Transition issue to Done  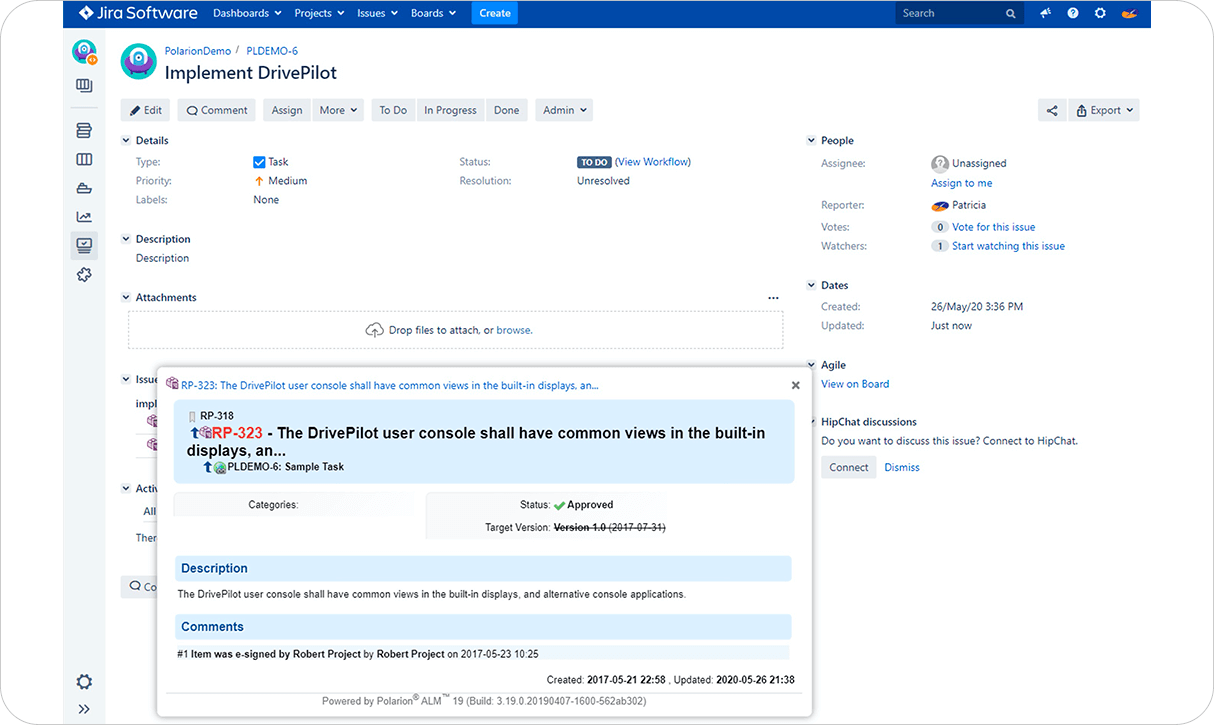point(507,110)
